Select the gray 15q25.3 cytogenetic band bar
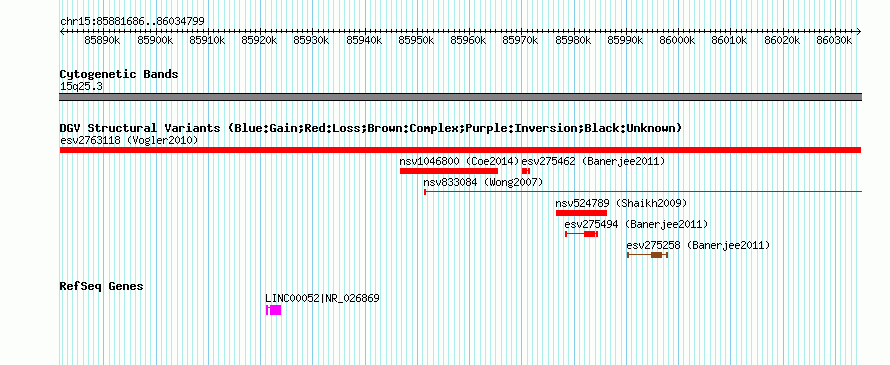The height and width of the screenshot is (365, 890). (460, 97)
